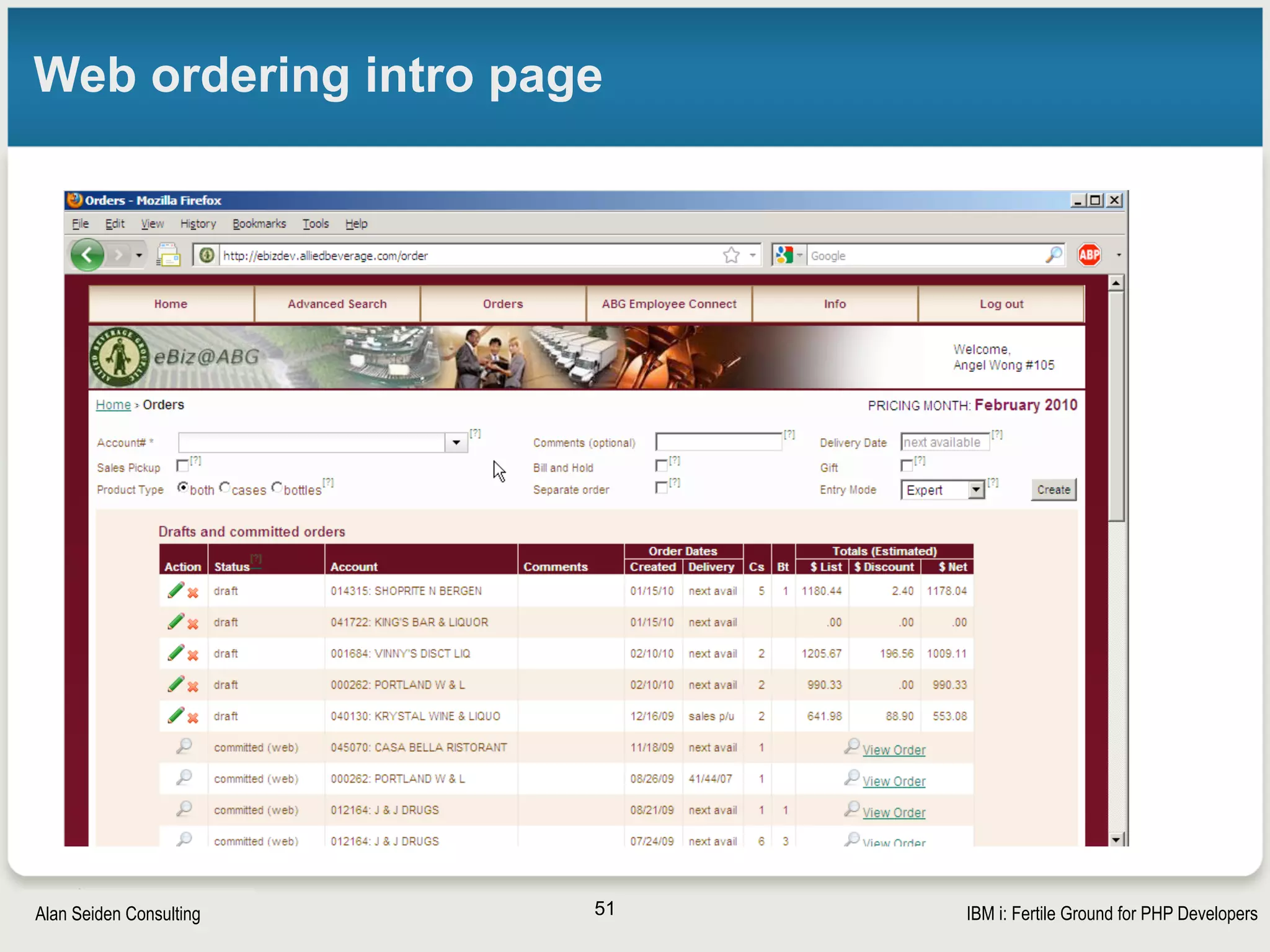Check the Separate order checkbox
Image resolution: width=1270 pixels, height=952 pixels.
pyautogui.click(x=661, y=488)
